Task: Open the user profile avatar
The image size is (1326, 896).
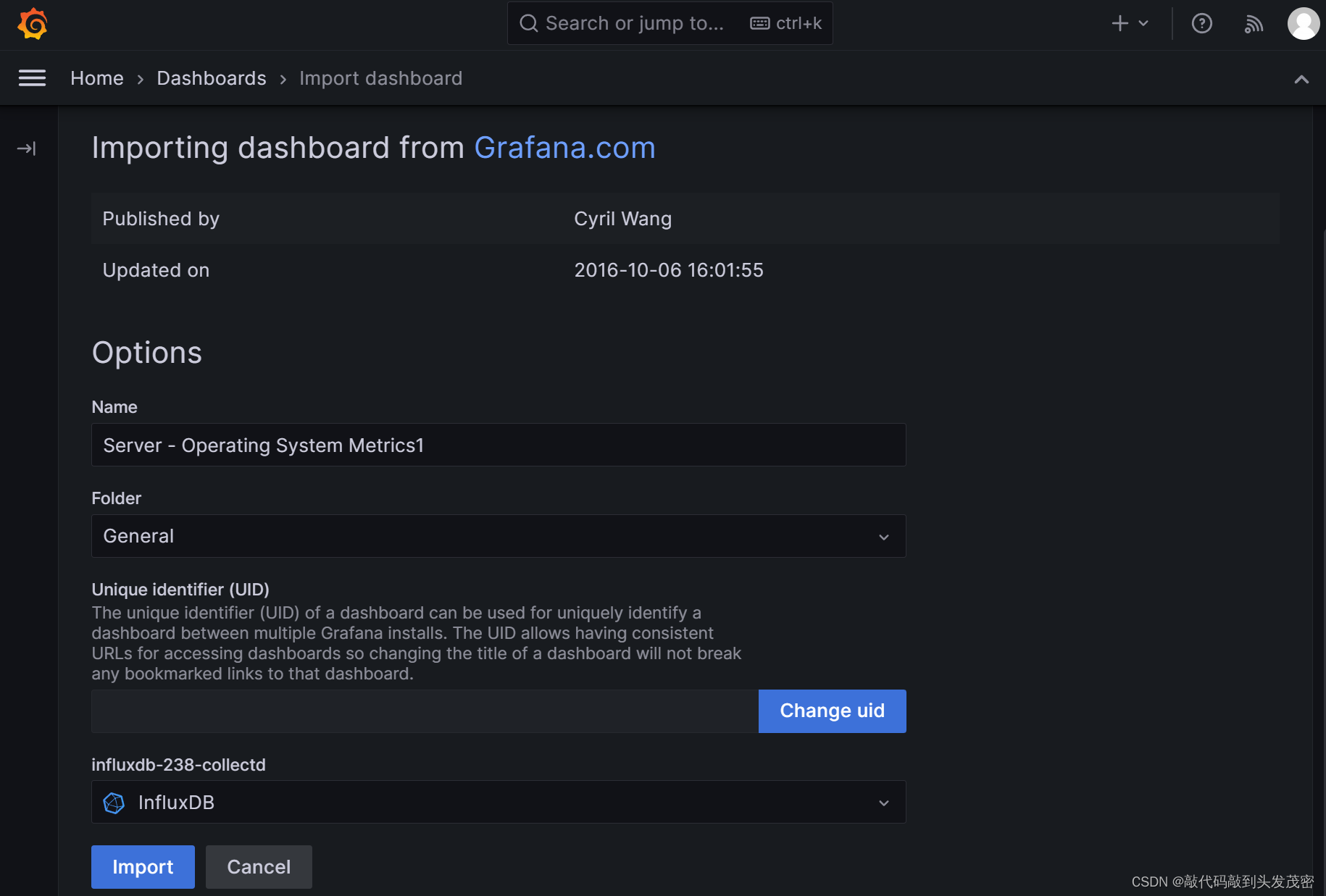Action: (1304, 23)
